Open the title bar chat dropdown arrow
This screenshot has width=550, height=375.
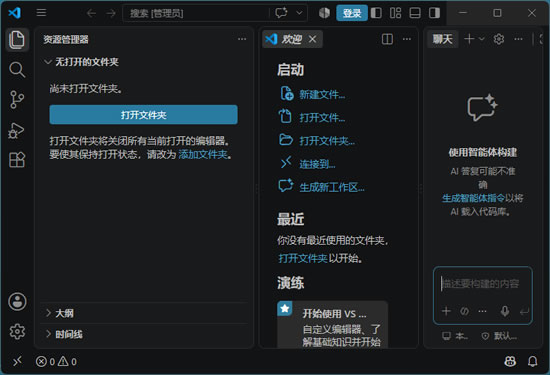click(x=299, y=13)
